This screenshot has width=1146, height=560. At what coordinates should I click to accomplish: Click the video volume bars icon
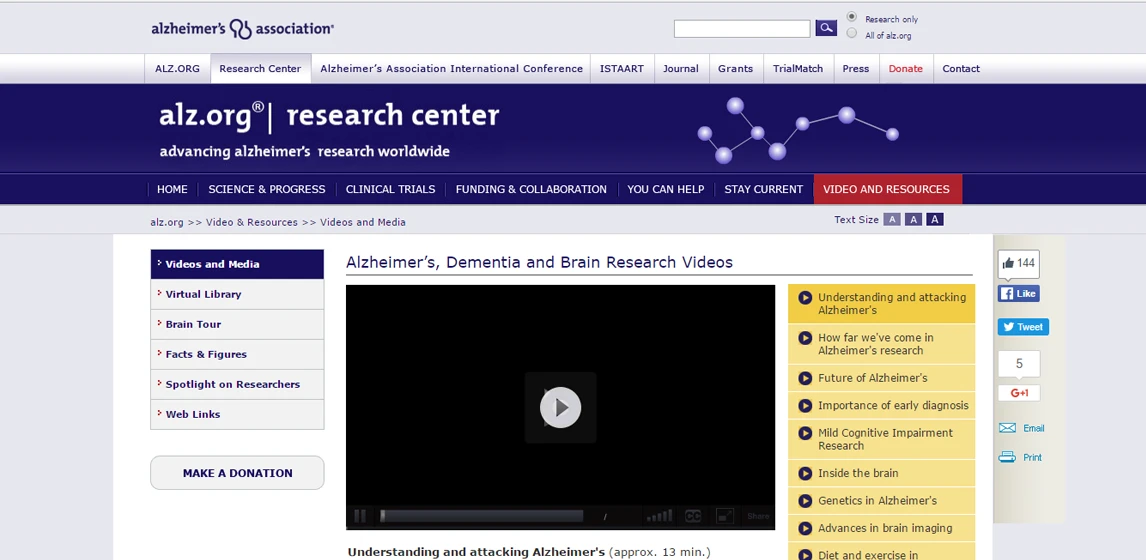click(659, 516)
